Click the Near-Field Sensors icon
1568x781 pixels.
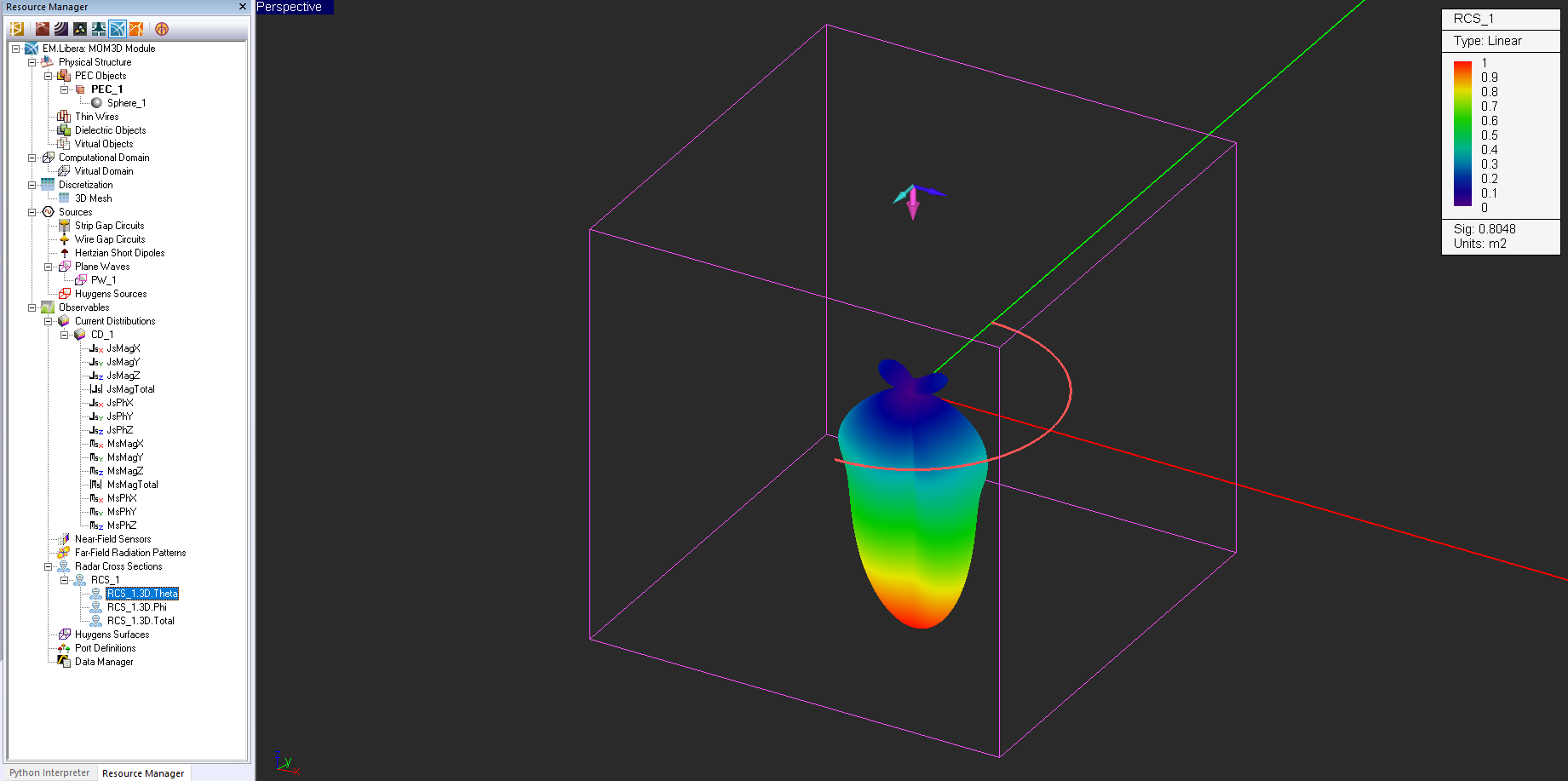pos(64,539)
